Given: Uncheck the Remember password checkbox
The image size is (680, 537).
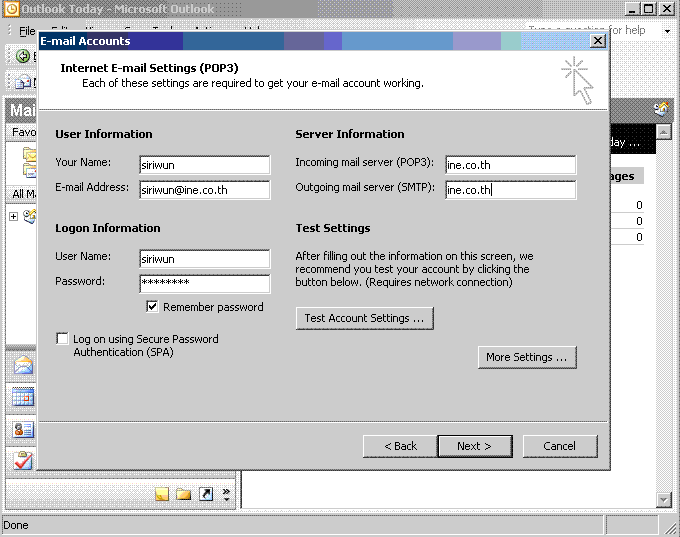Looking at the screenshot, I should click(153, 307).
